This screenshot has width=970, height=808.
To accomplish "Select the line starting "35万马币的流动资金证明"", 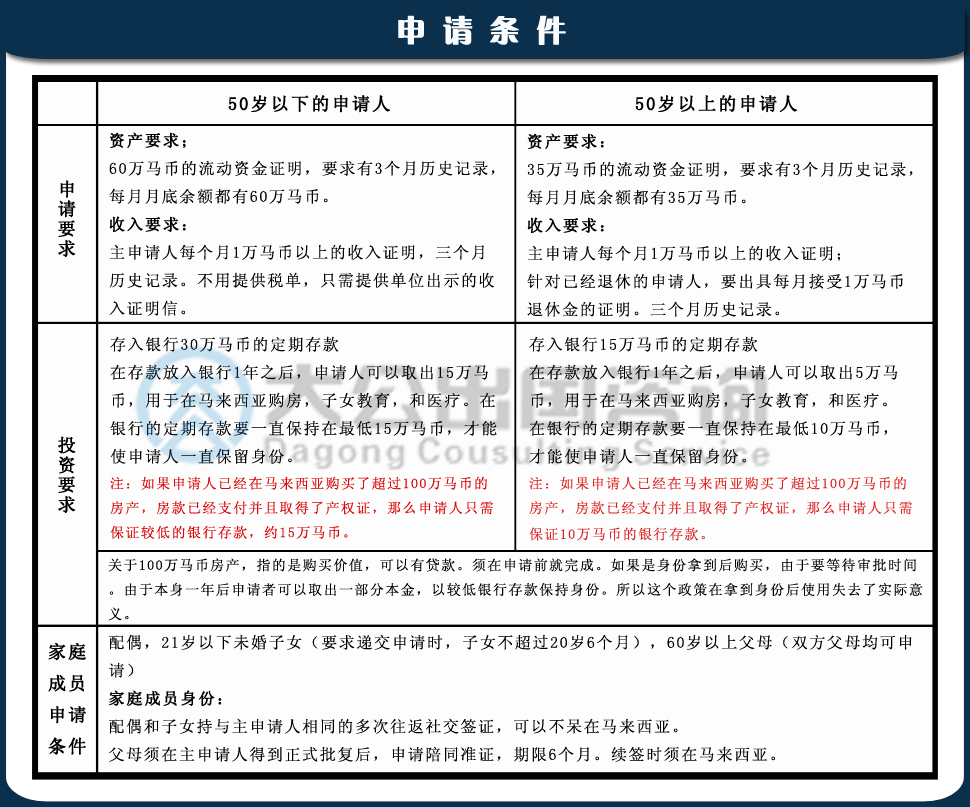I will [x=721, y=170].
